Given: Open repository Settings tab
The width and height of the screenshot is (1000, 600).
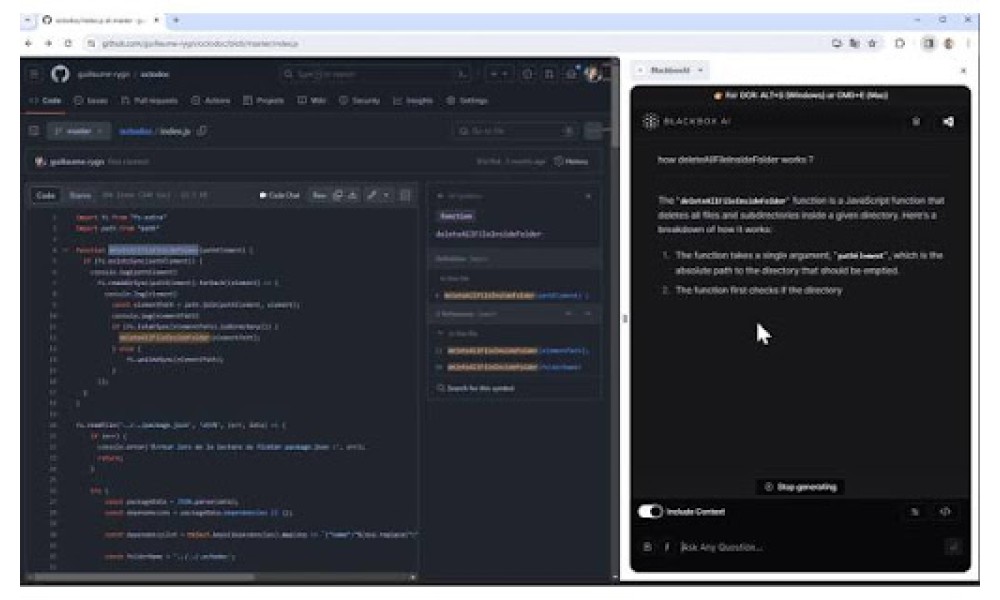Looking at the screenshot, I should tap(467, 101).
